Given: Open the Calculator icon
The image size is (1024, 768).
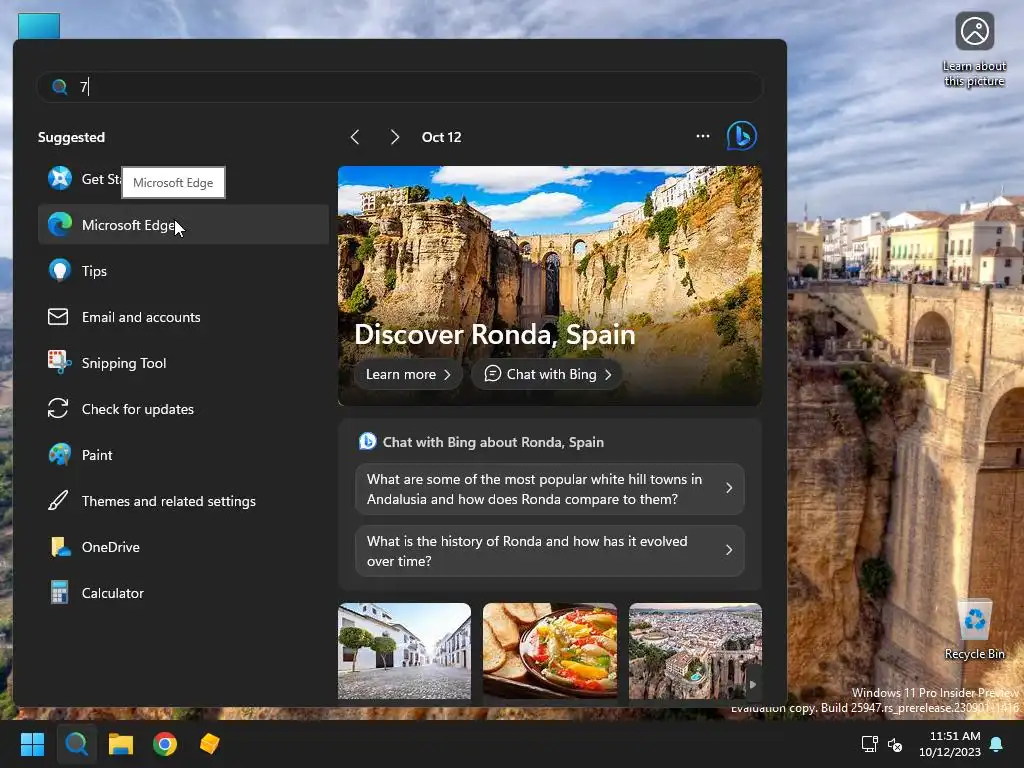Looking at the screenshot, I should click(59, 592).
